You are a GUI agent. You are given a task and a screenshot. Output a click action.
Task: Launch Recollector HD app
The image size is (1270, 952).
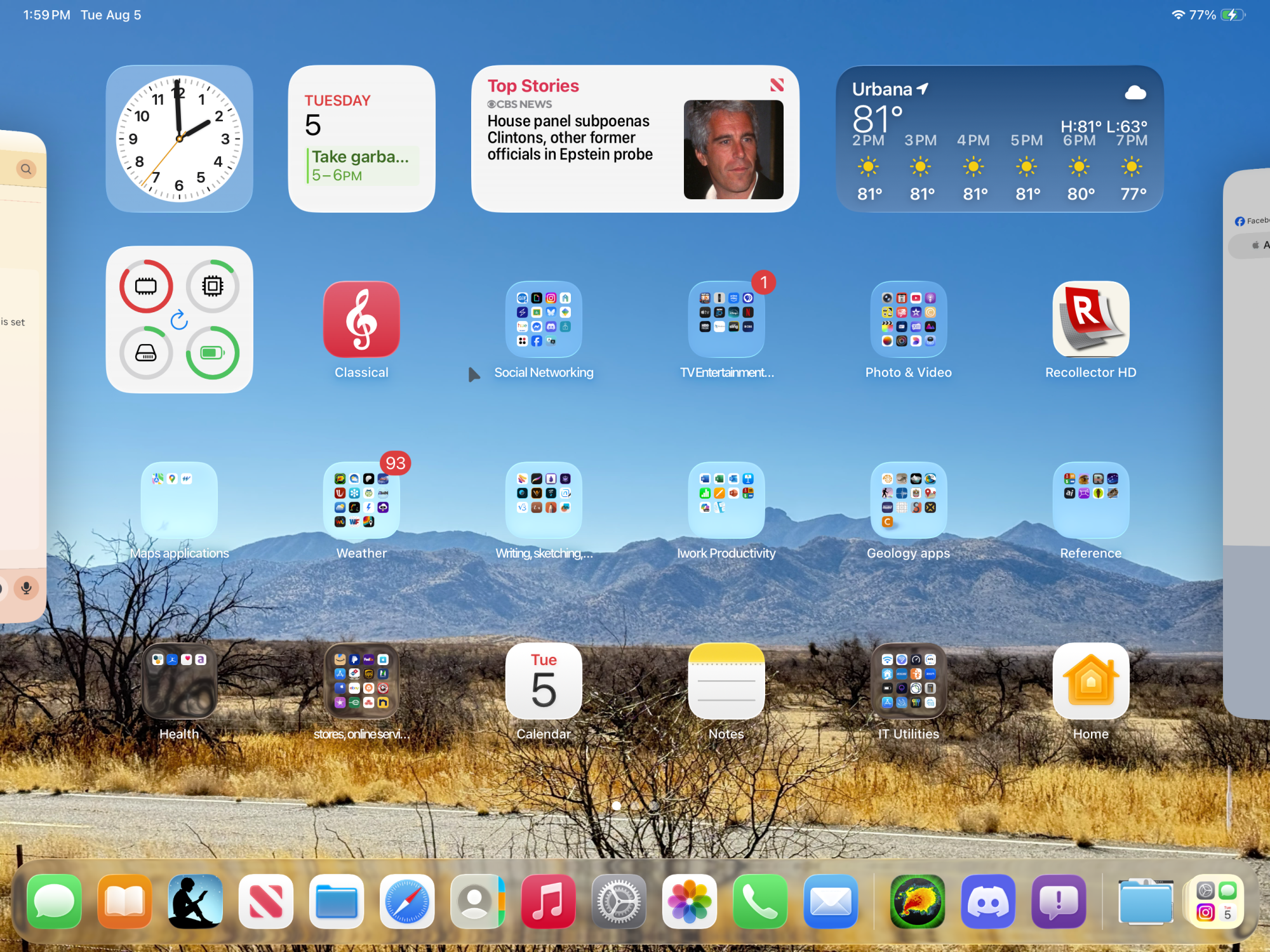point(1090,319)
